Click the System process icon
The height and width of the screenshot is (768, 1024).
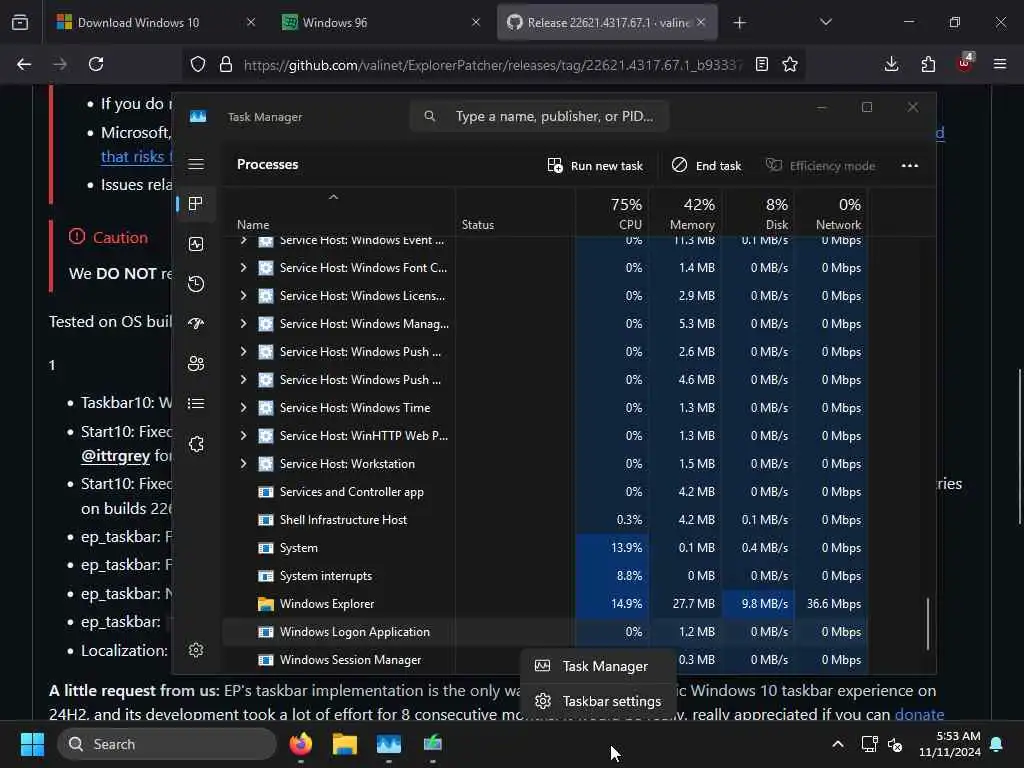[x=266, y=548]
